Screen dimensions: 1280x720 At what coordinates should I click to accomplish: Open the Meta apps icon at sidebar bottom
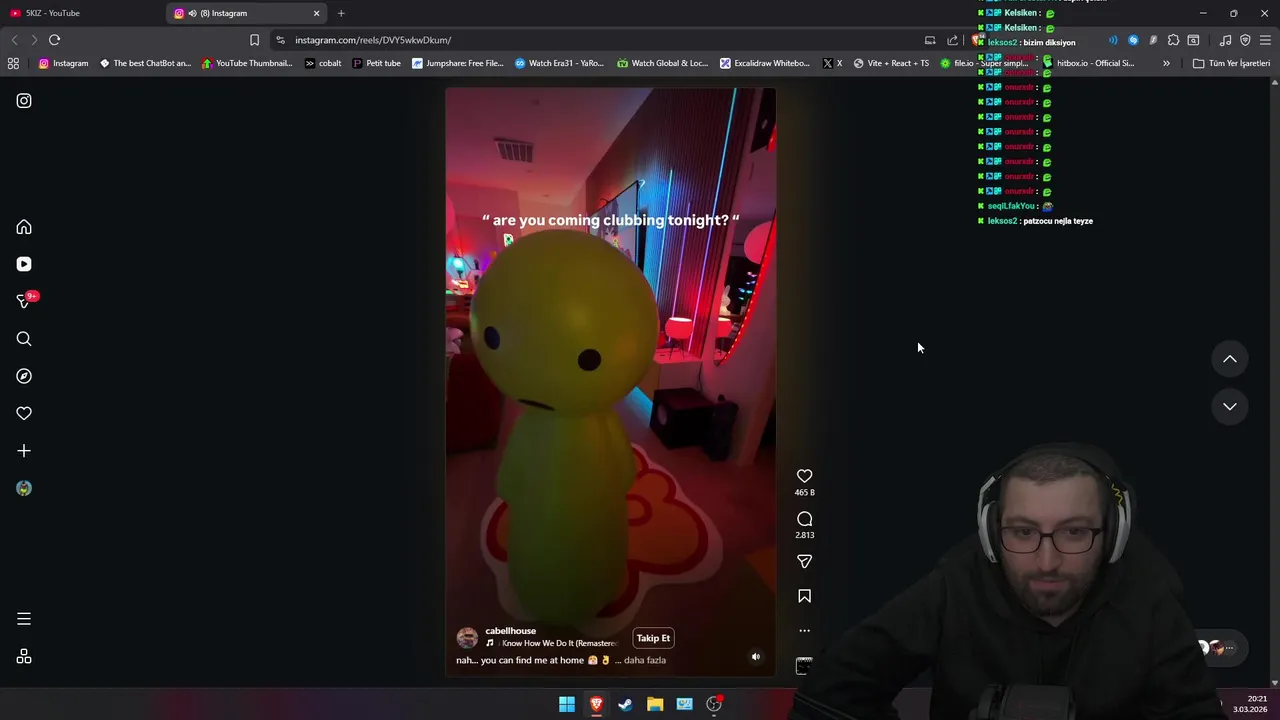click(24, 657)
